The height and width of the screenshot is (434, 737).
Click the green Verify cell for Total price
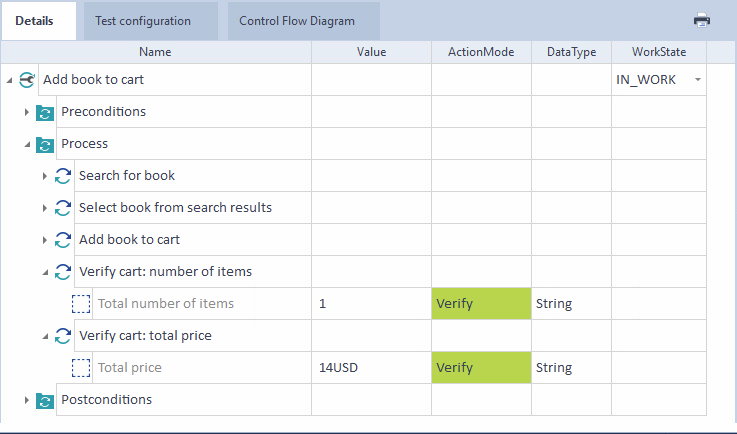click(481, 368)
